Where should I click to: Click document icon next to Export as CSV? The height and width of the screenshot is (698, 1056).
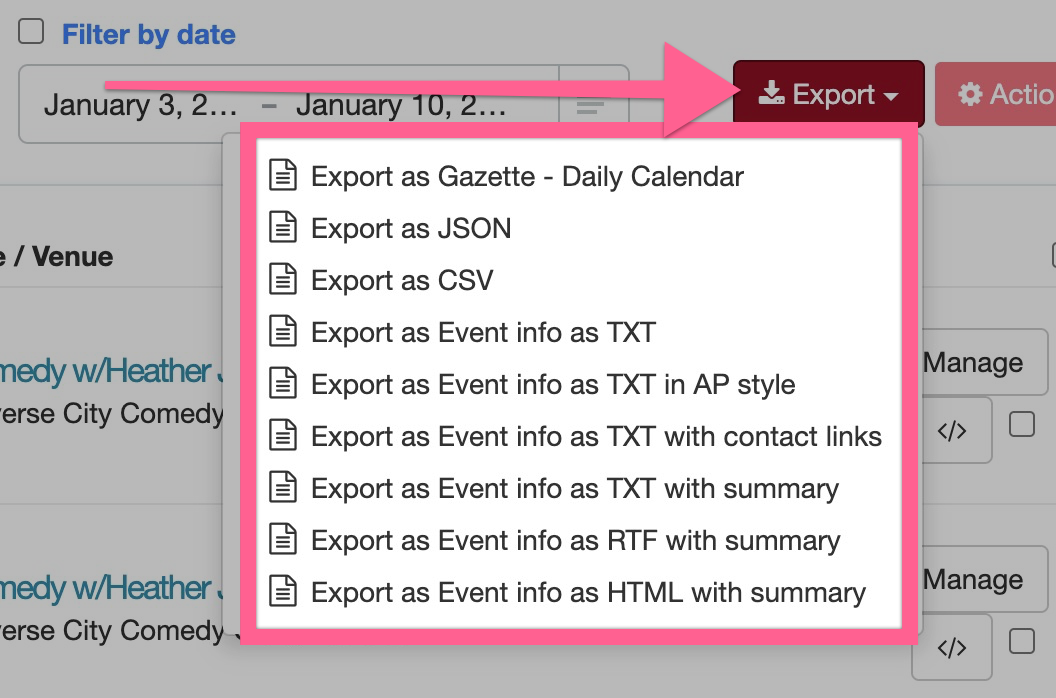[x=283, y=280]
